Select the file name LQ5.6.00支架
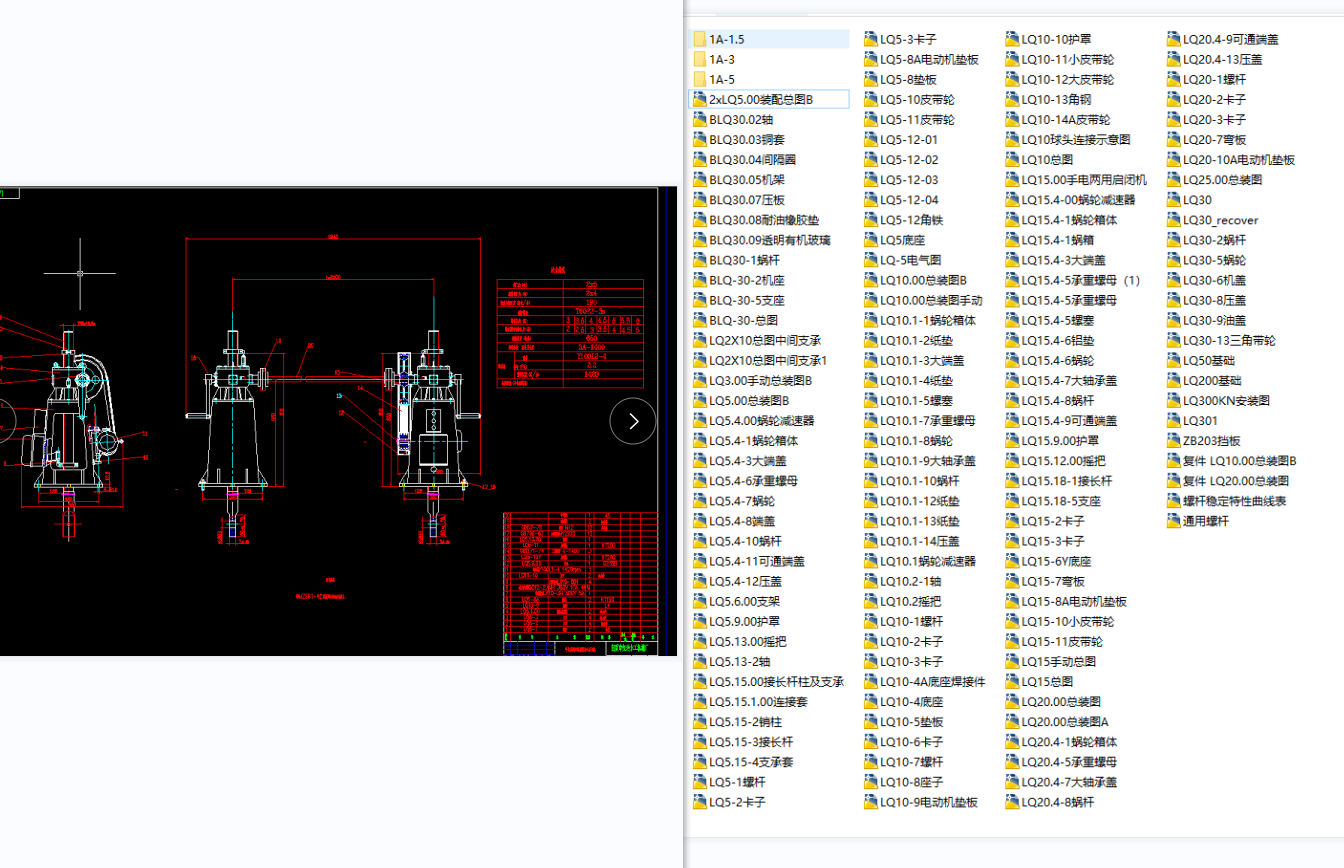This screenshot has height=868, width=1344. (x=745, y=601)
